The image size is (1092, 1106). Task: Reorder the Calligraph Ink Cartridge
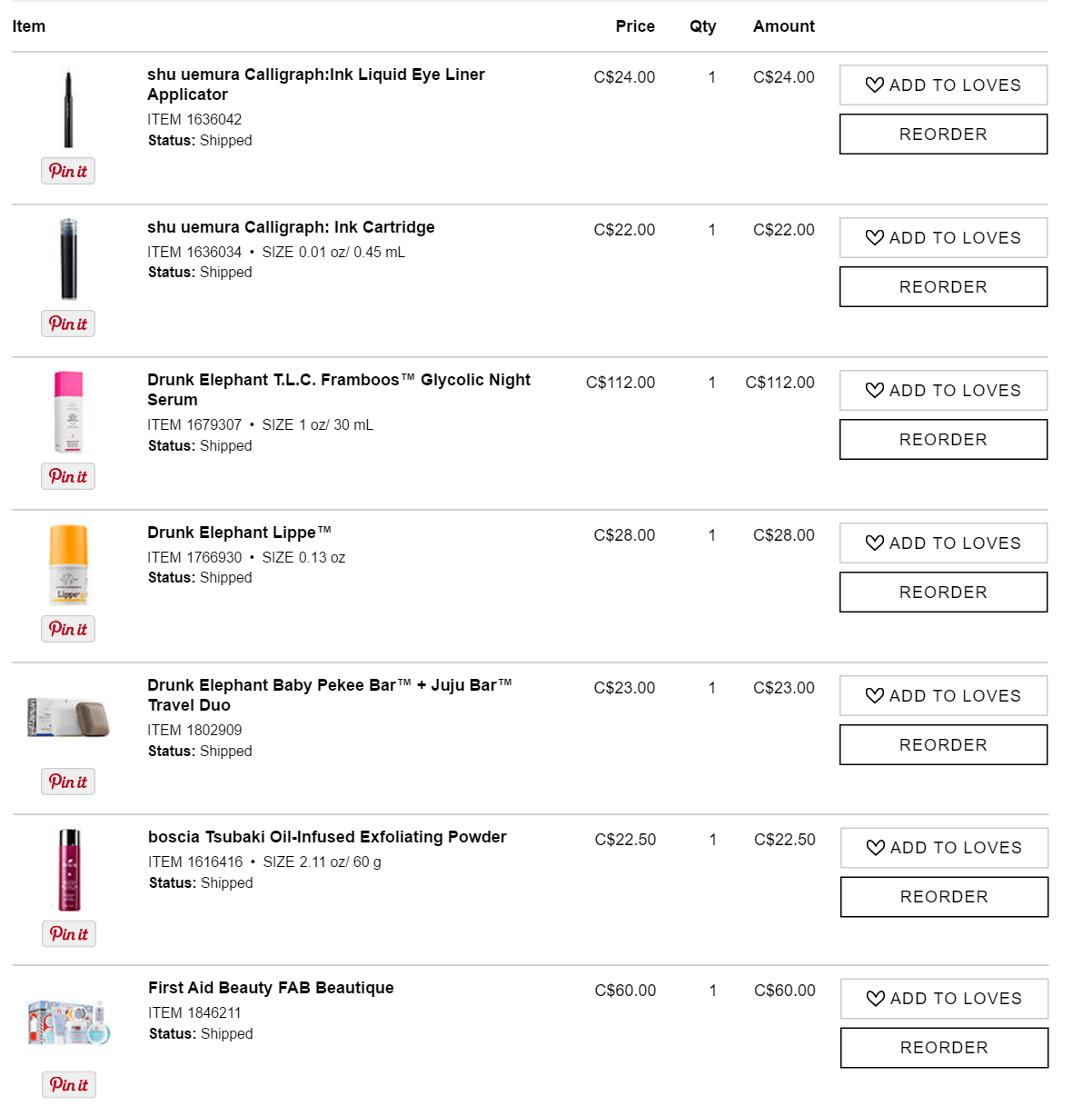(x=943, y=287)
